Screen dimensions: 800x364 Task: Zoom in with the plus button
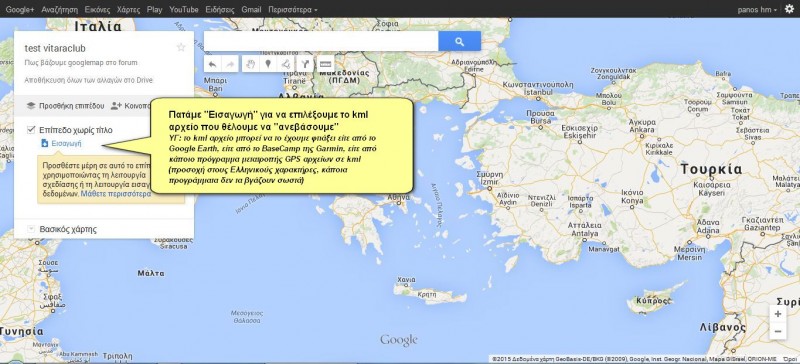pyautogui.click(x=778, y=314)
